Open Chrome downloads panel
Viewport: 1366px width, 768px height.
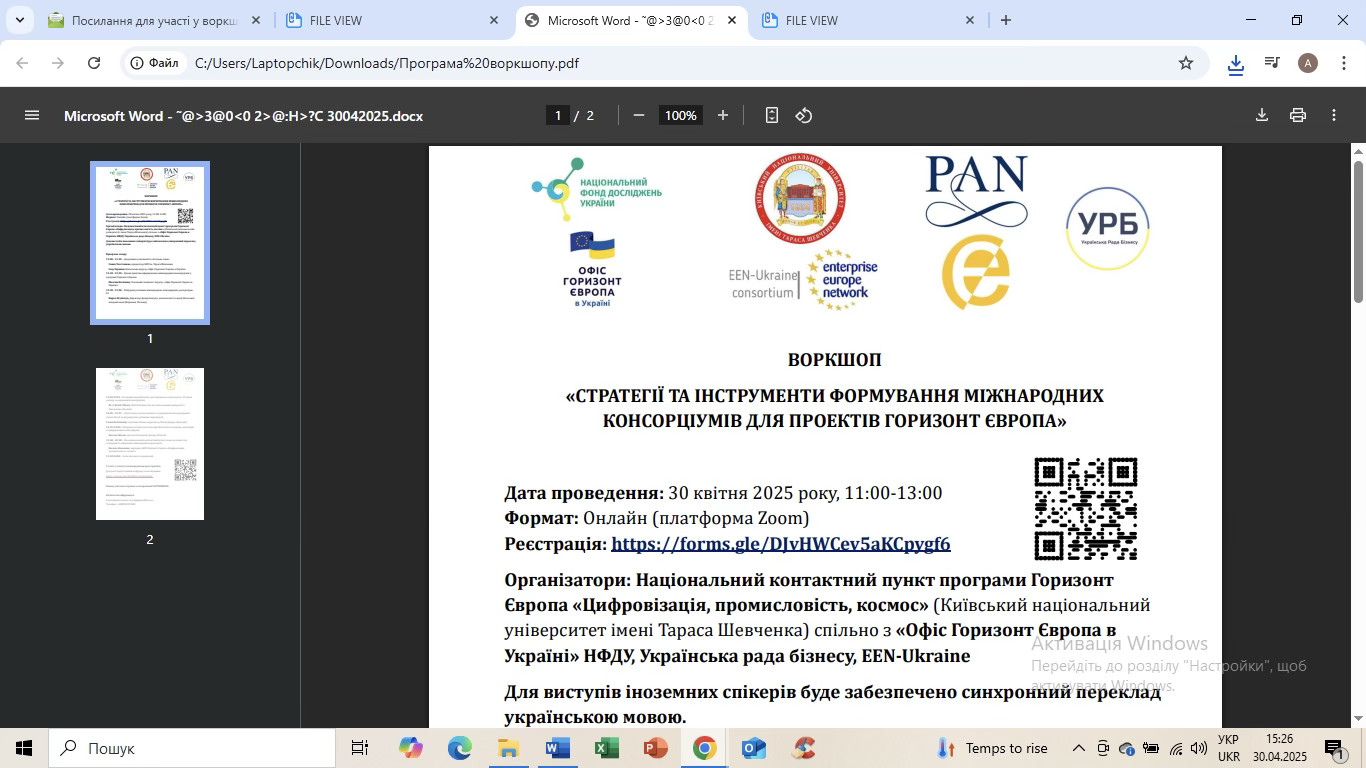pos(1236,63)
